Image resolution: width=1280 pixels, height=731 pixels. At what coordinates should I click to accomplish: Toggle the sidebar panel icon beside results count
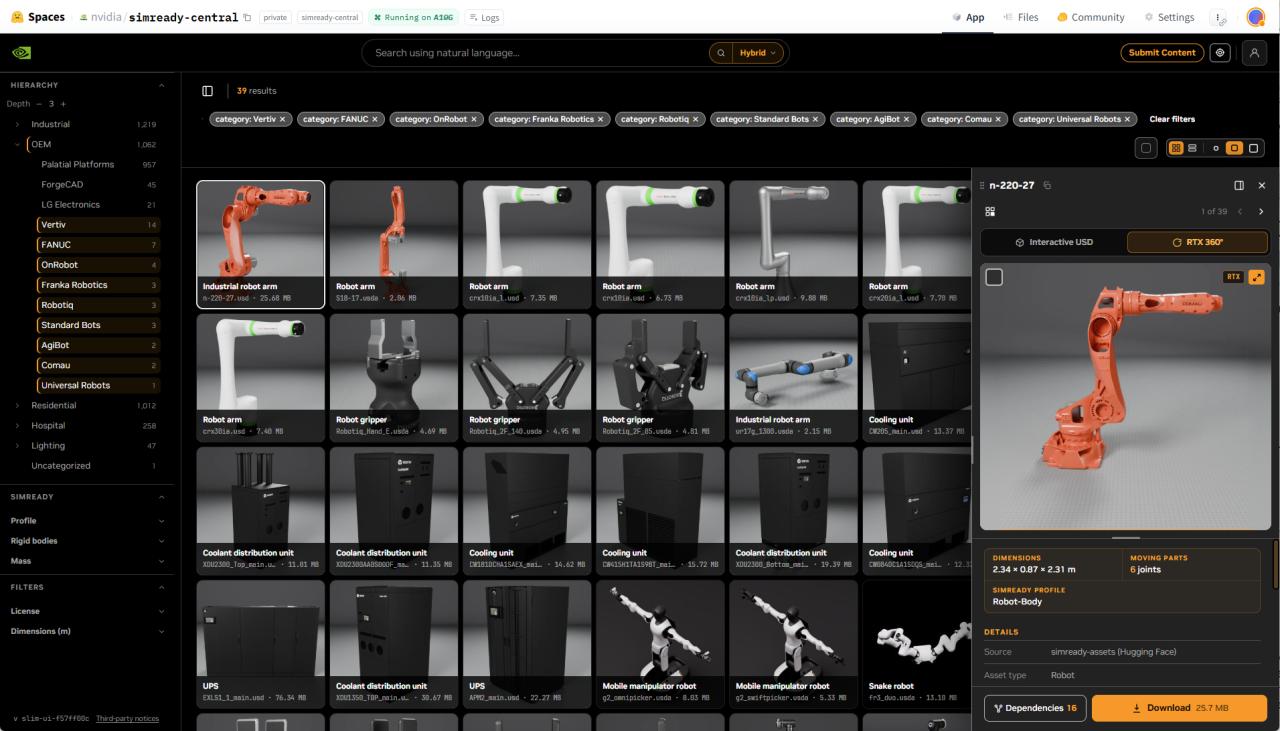click(208, 91)
